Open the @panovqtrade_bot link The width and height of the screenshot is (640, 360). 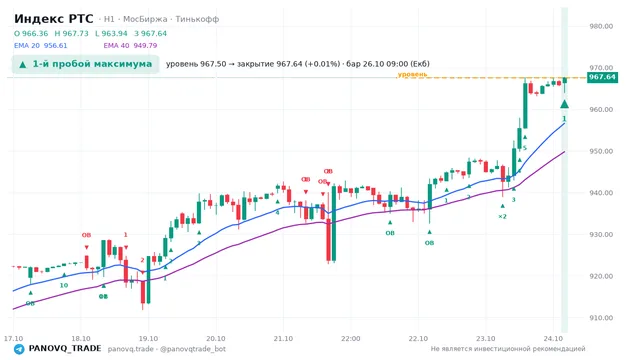click(193, 349)
